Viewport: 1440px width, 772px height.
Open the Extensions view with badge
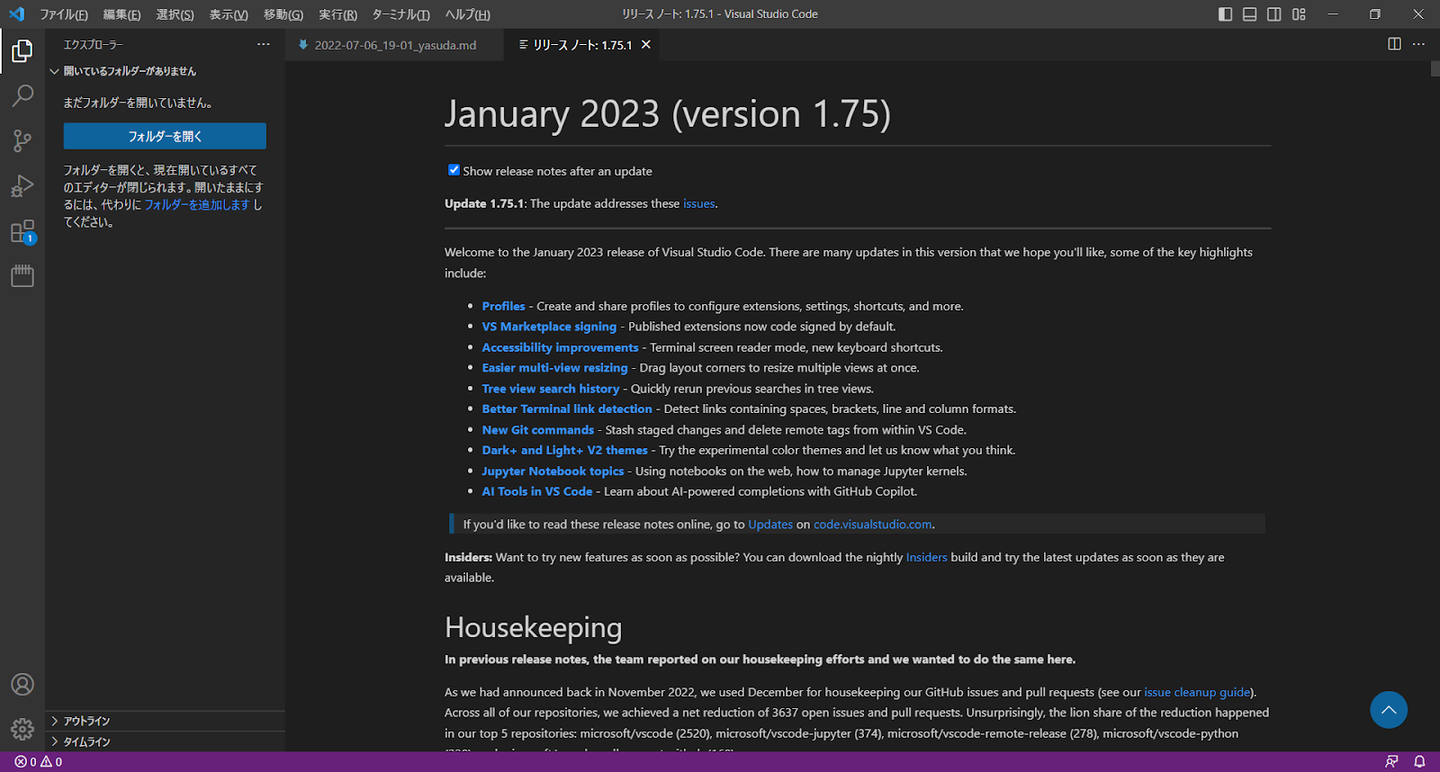click(x=22, y=232)
